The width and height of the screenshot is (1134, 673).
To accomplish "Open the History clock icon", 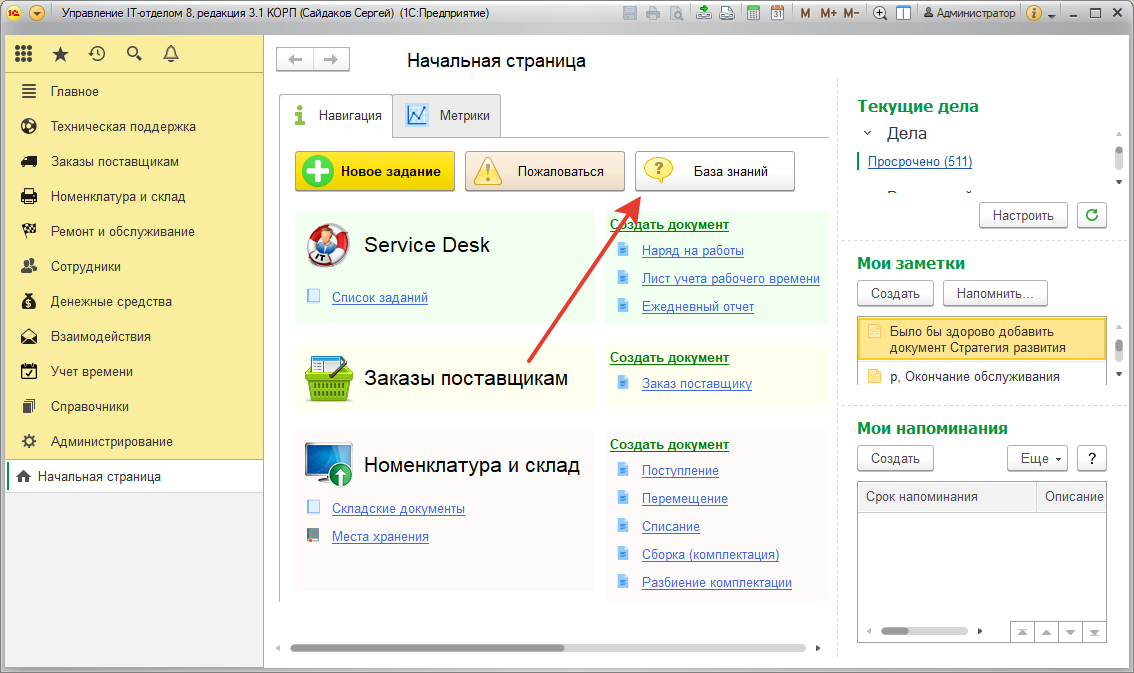I will coord(97,53).
